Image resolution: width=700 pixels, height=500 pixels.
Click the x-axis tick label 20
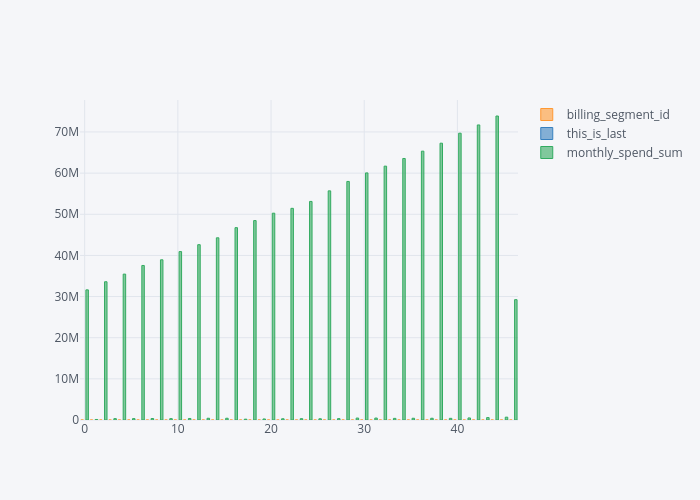(x=271, y=430)
